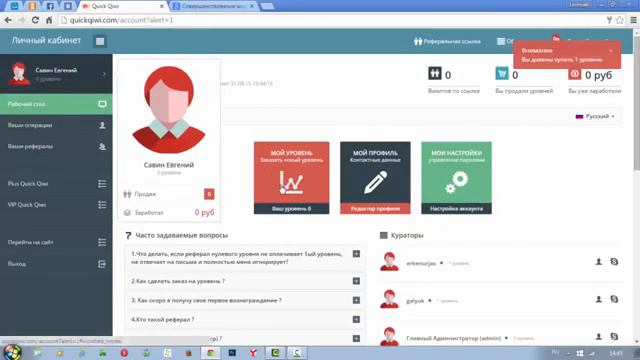Open the pinned Facebook tab

[x=50, y=6]
